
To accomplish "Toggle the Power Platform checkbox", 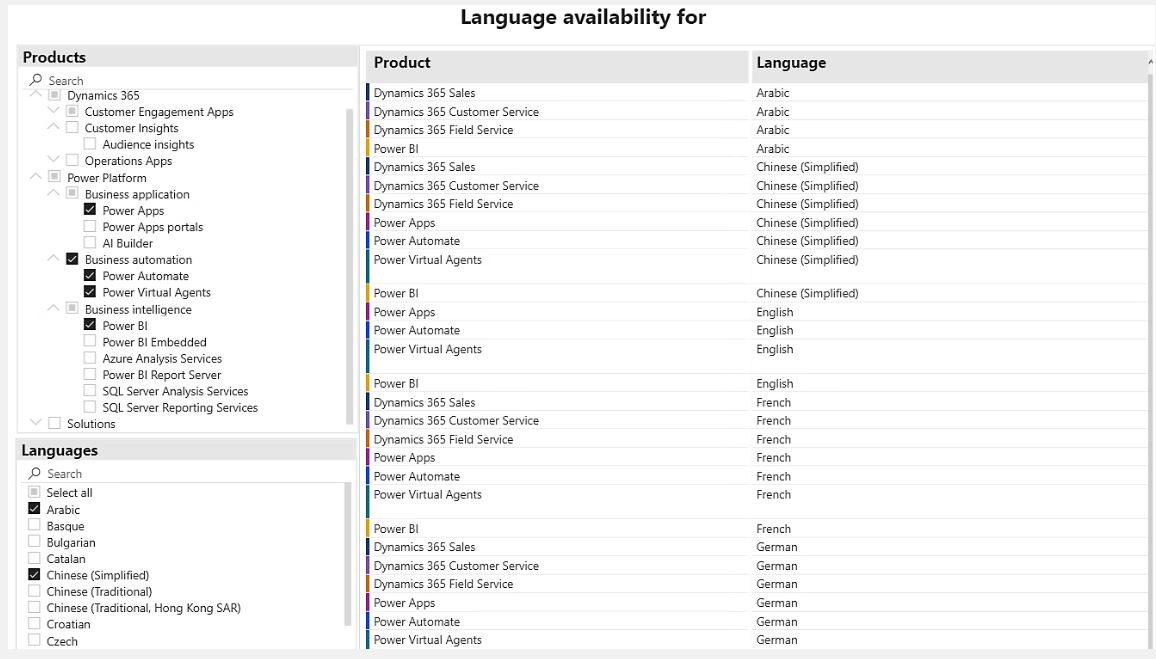I will pyautogui.click(x=55, y=176).
